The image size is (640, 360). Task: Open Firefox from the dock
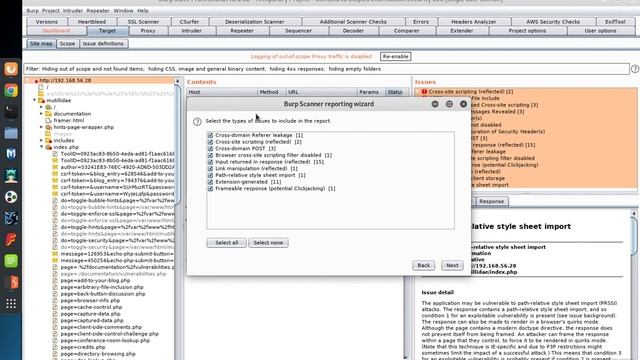[11, 69]
